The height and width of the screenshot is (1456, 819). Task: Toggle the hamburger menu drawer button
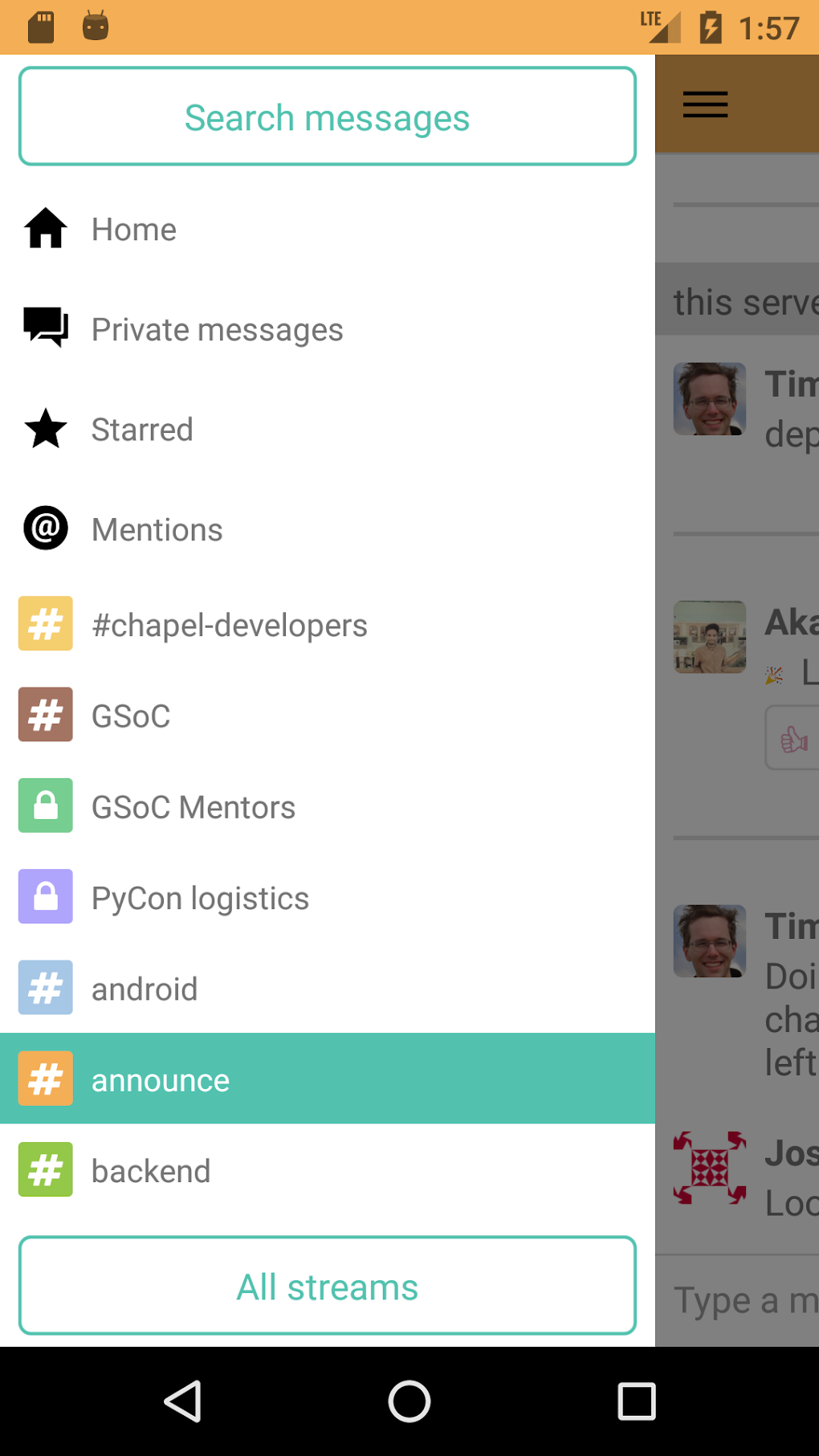point(705,104)
